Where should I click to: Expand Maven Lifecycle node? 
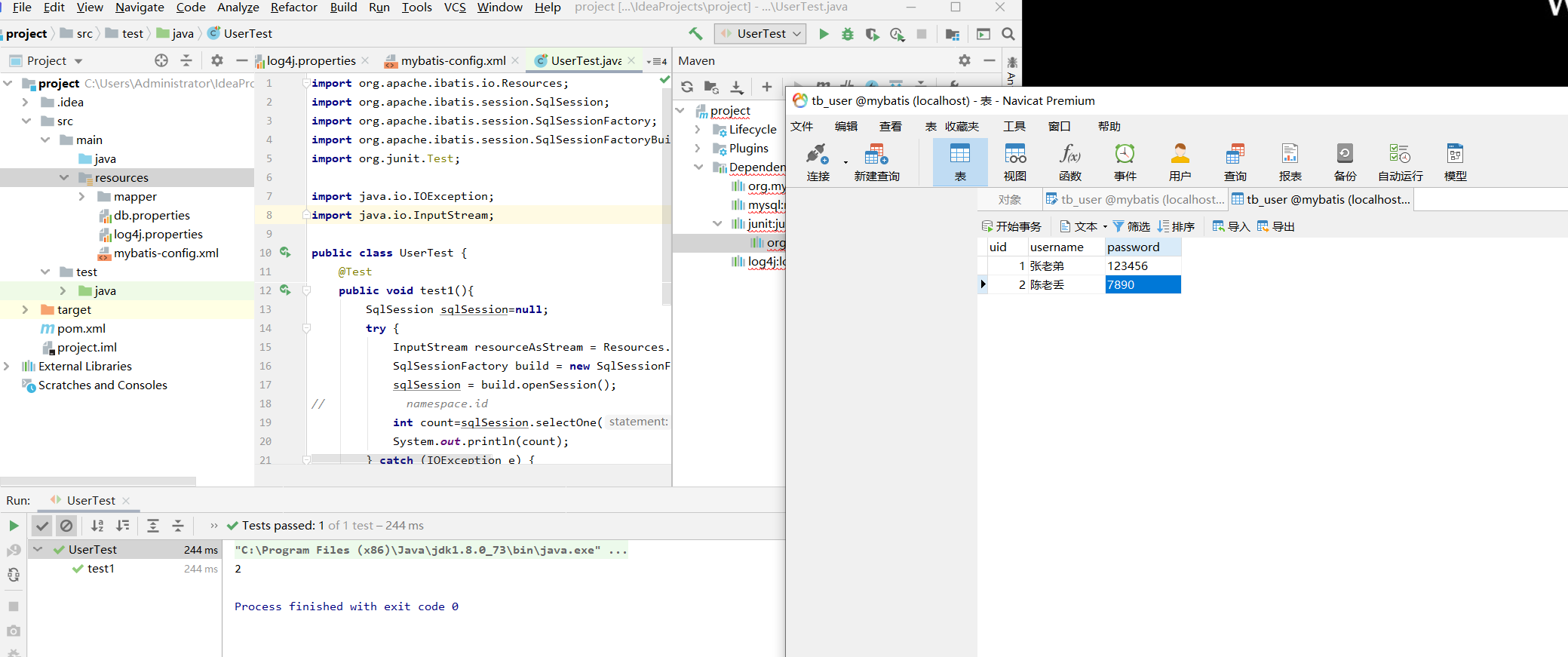[698, 130]
